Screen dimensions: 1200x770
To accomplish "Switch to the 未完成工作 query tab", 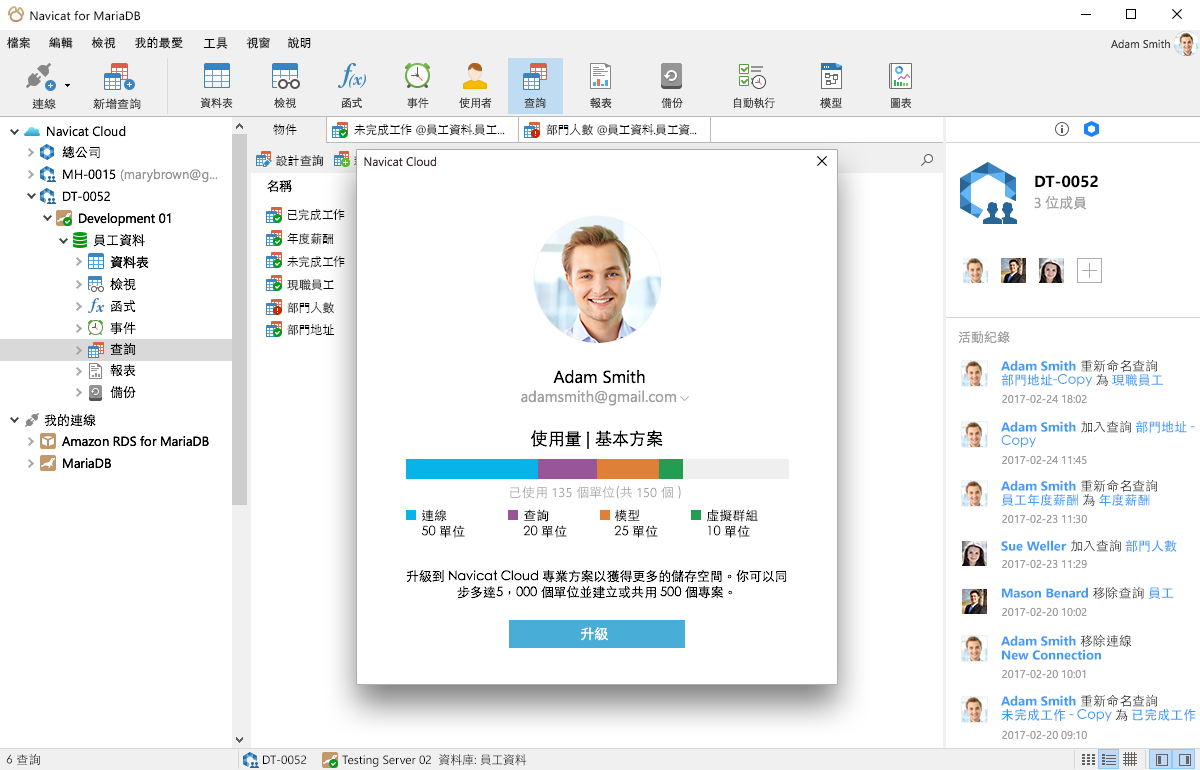I will click(x=422, y=130).
